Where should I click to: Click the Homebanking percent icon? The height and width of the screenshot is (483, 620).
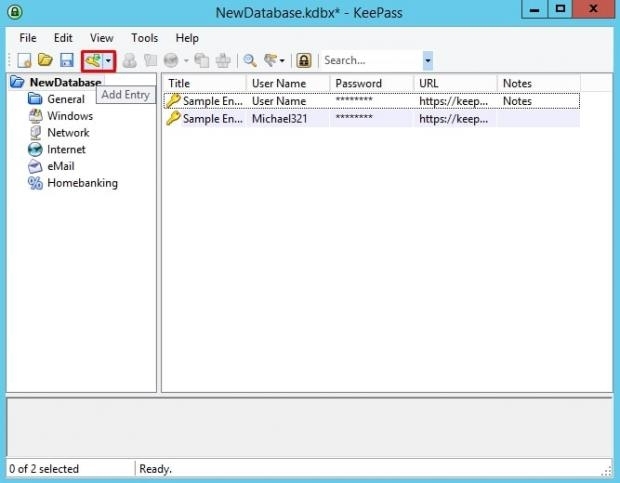(35, 183)
